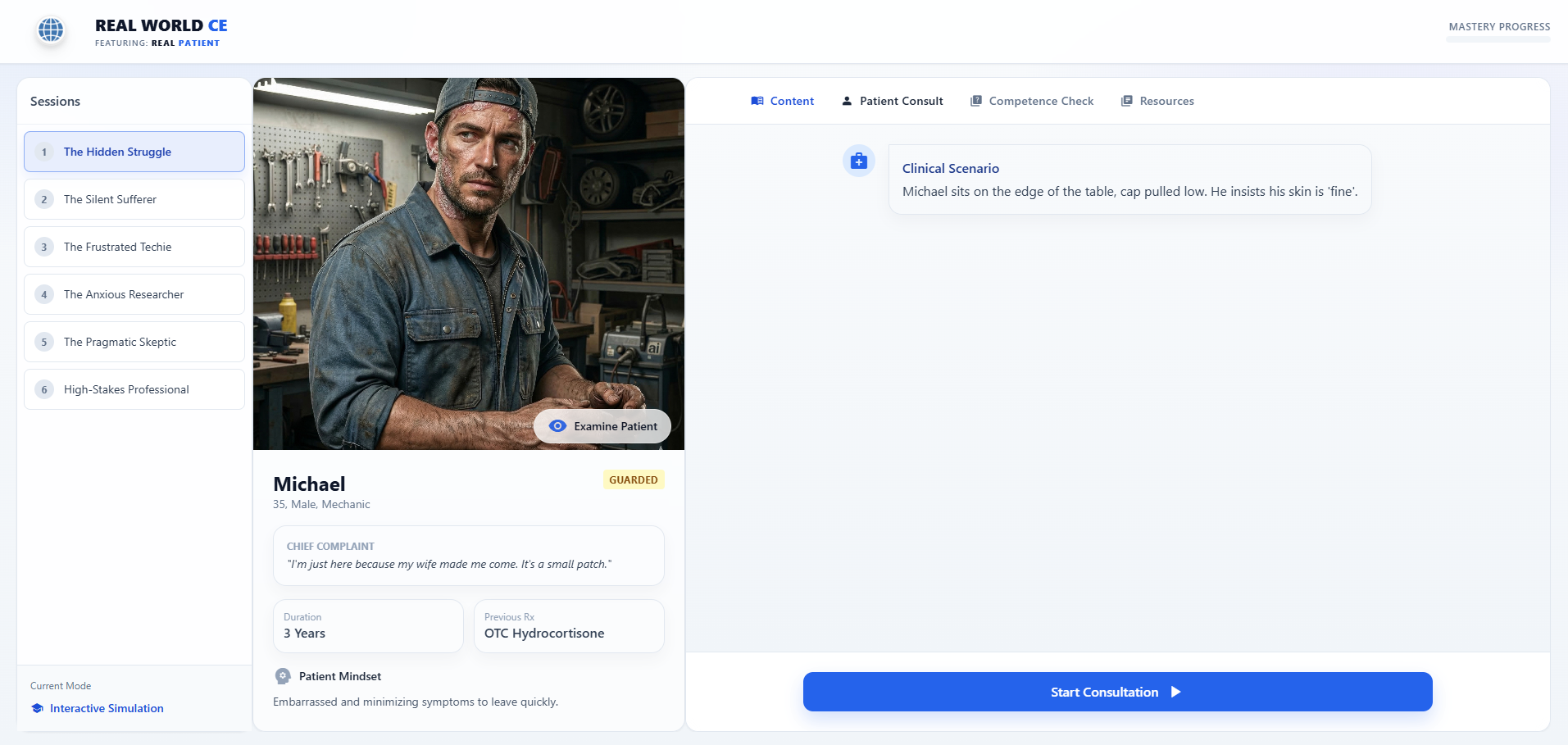Viewport: 1568px width, 745px height.
Task: Click the globe logo icon
Action: coord(51,30)
